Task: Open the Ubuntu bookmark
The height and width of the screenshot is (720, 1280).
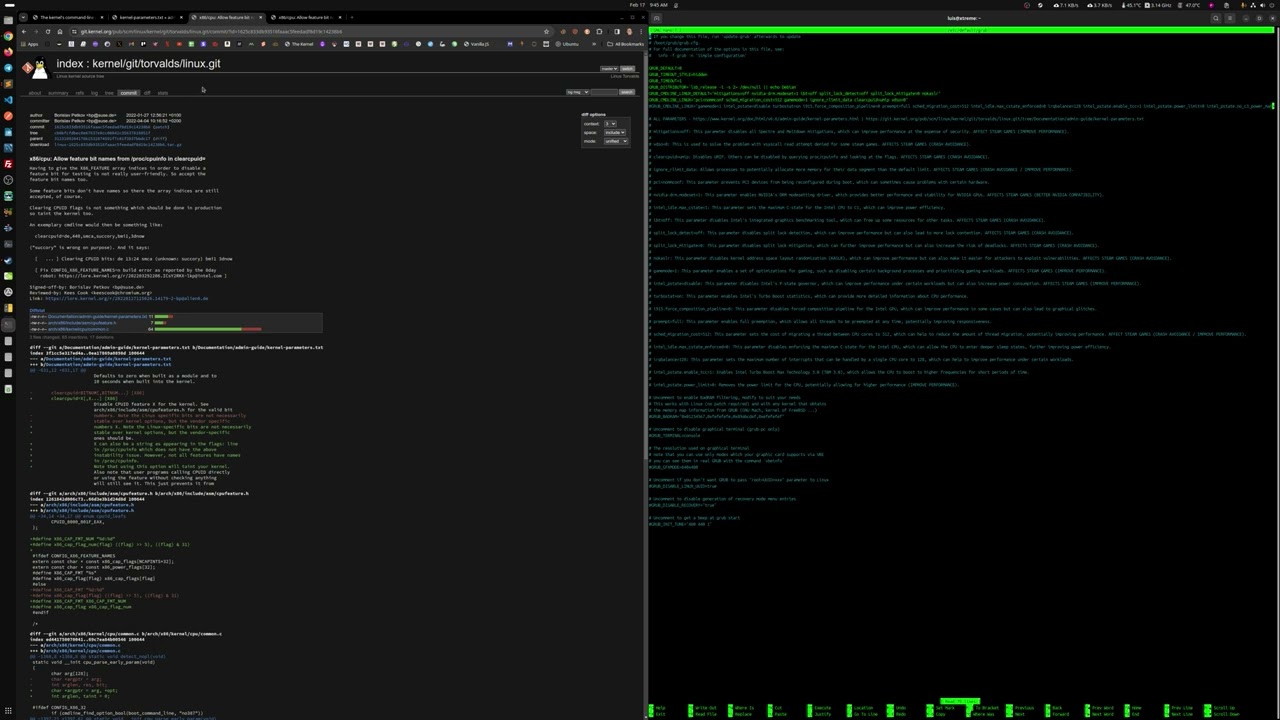Action: pyautogui.click(x=567, y=44)
